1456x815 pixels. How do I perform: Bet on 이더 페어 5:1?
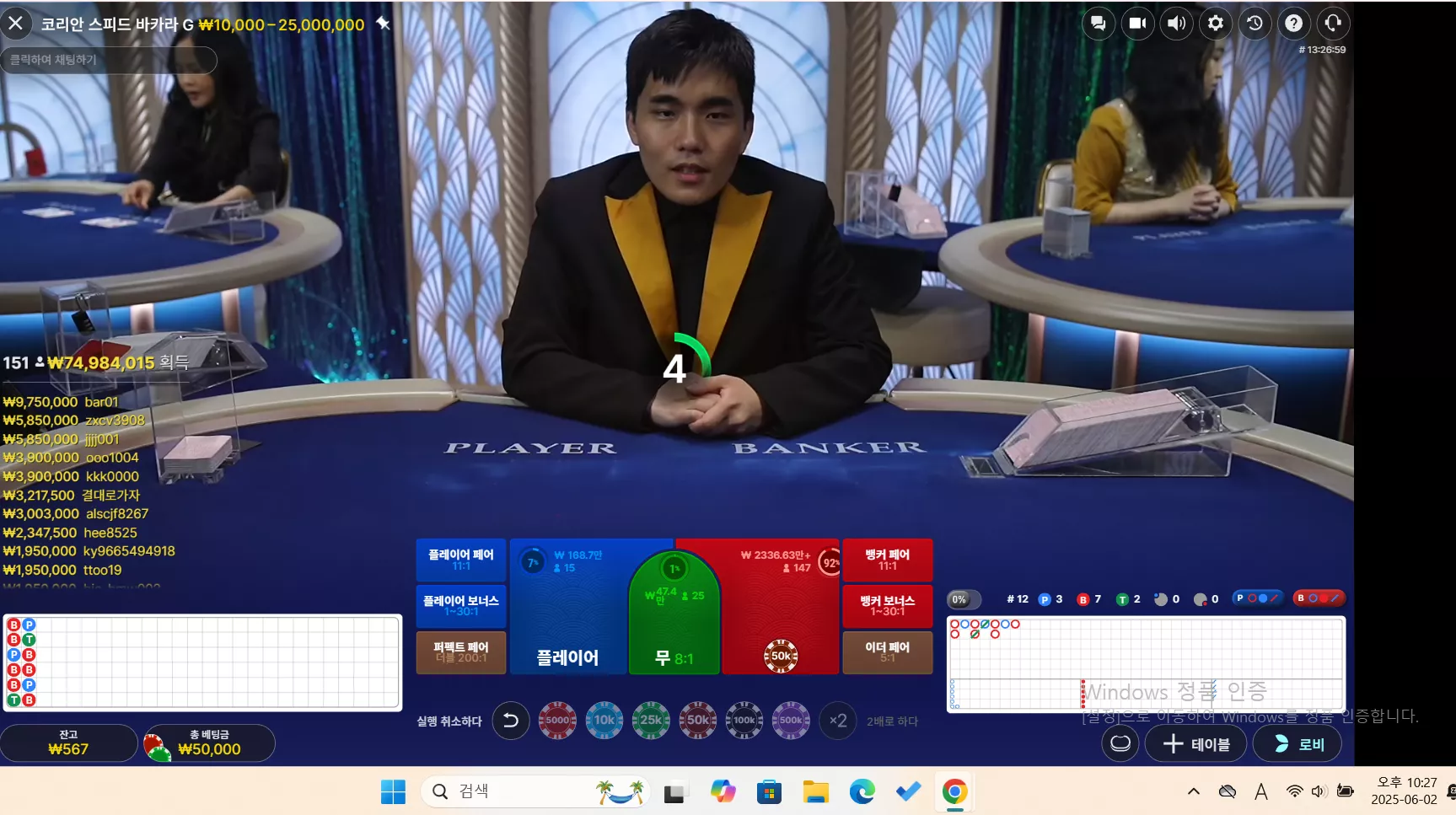888,652
